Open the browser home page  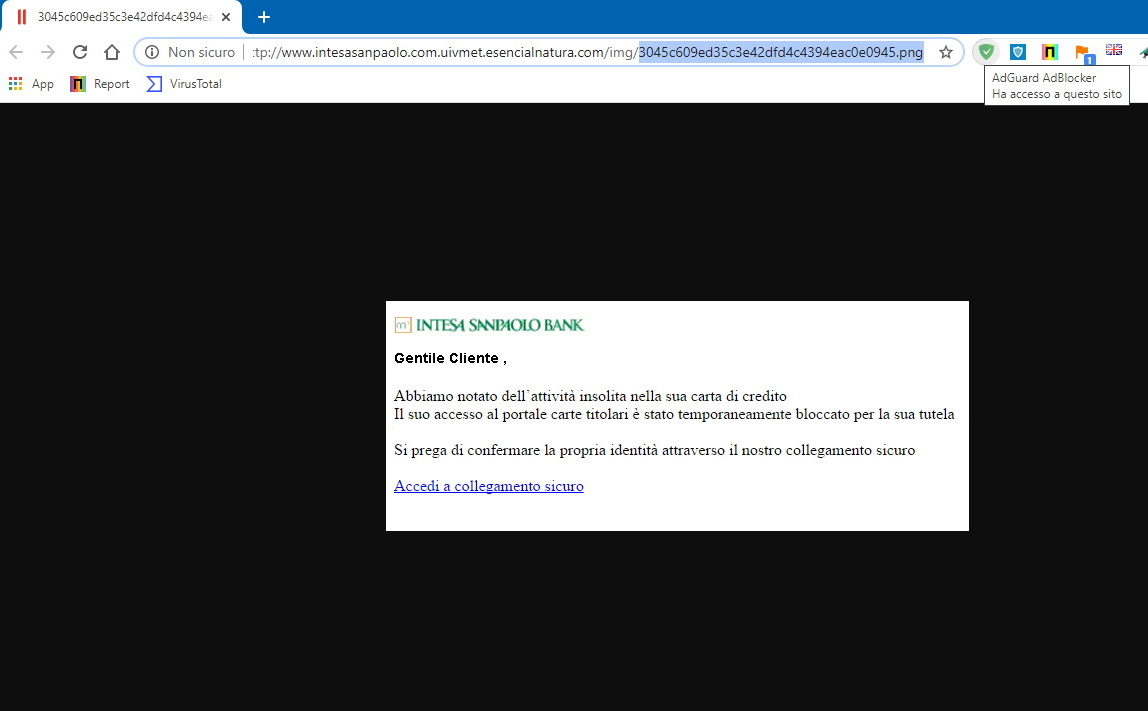(x=111, y=52)
